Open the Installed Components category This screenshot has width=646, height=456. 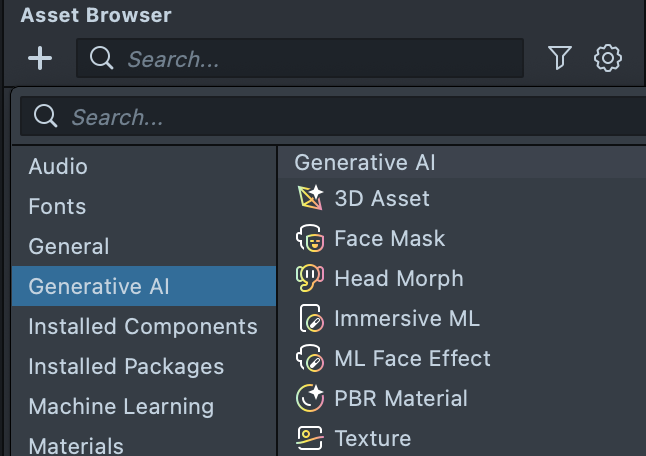(143, 326)
